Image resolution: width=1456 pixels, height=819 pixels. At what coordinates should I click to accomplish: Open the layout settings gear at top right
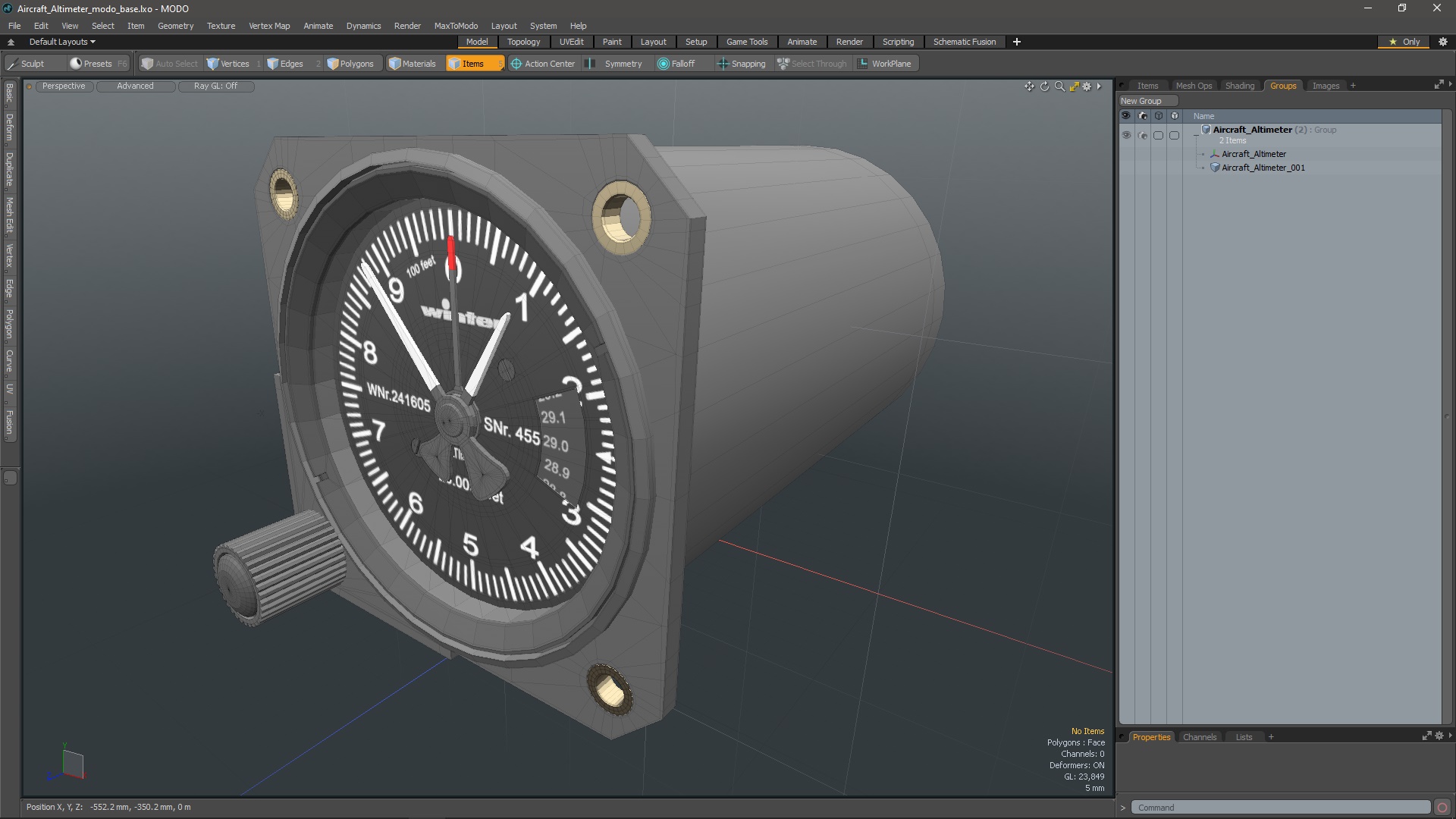tap(1443, 42)
